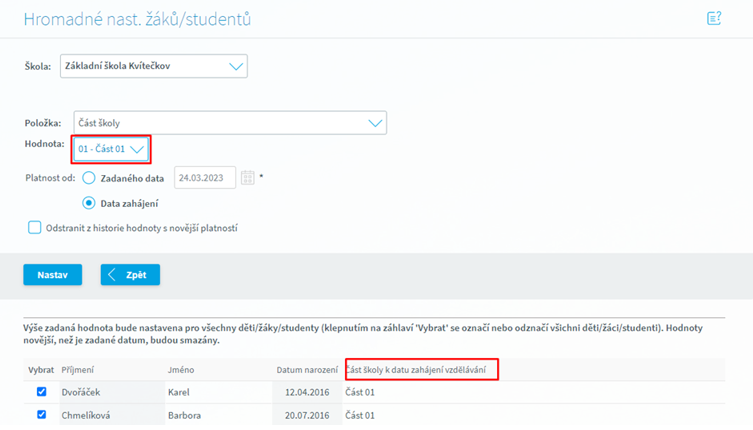This screenshot has width=753, height=430.
Task: Click the 'Nastav' button
Action: (53, 274)
